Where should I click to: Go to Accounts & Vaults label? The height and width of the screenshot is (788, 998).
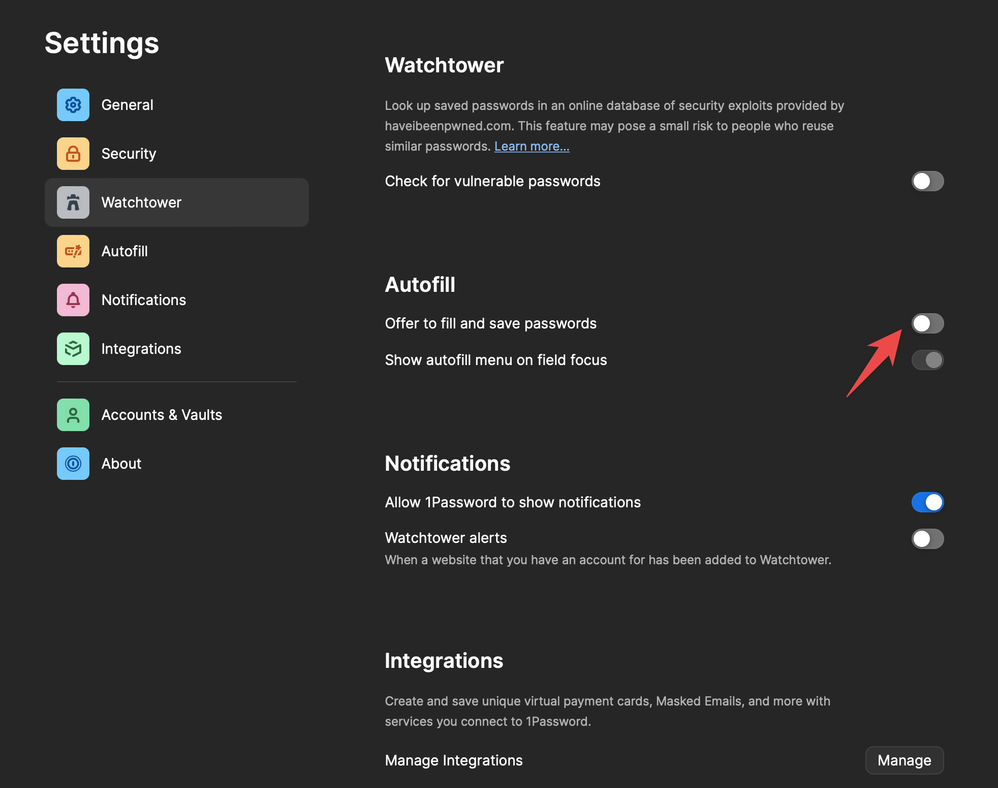[x=162, y=415]
